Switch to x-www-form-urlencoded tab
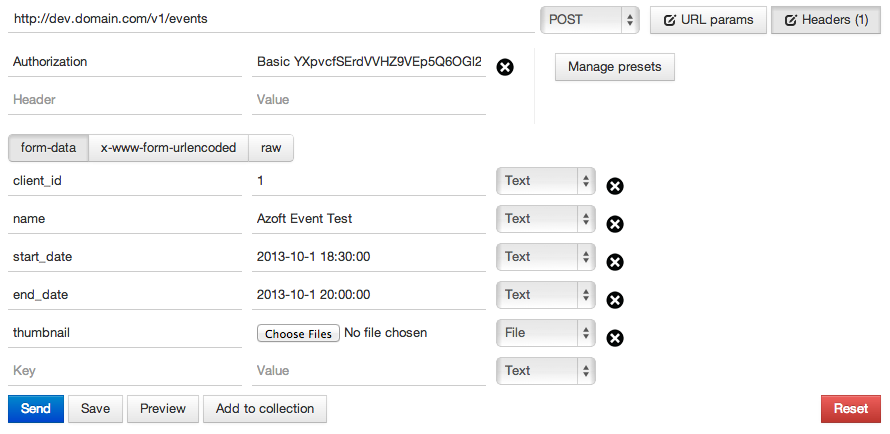Image resolution: width=890 pixels, height=434 pixels. 169,148
